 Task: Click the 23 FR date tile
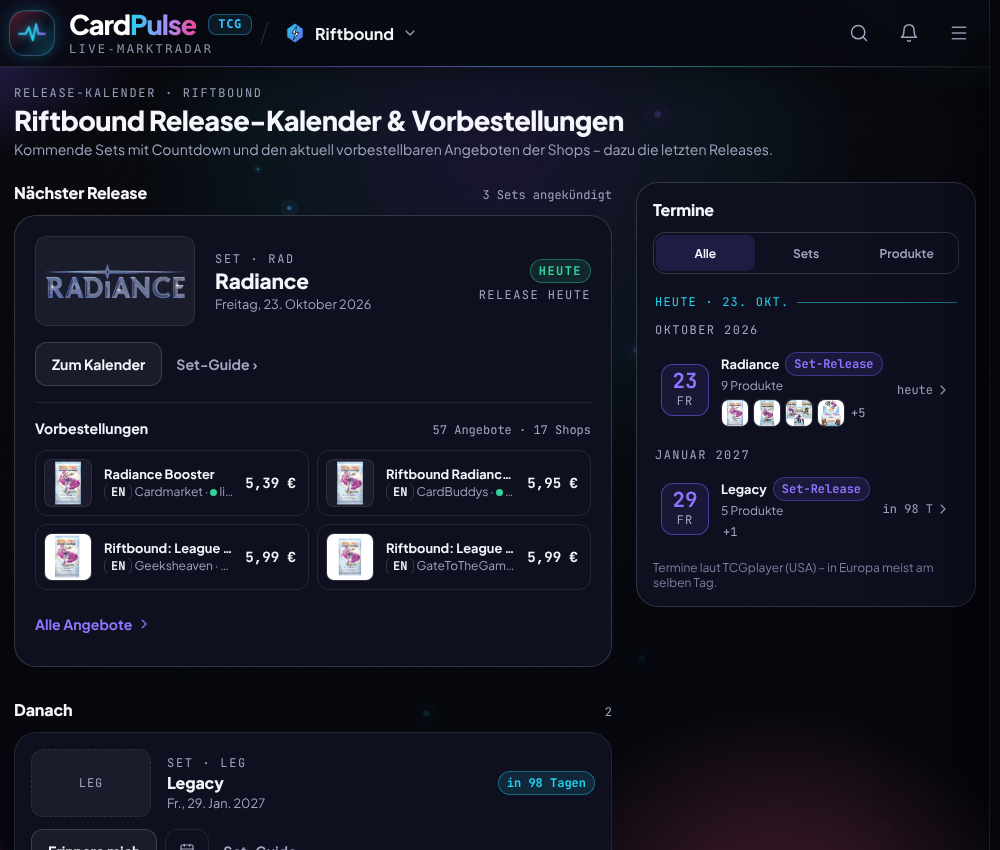(685, 390)
